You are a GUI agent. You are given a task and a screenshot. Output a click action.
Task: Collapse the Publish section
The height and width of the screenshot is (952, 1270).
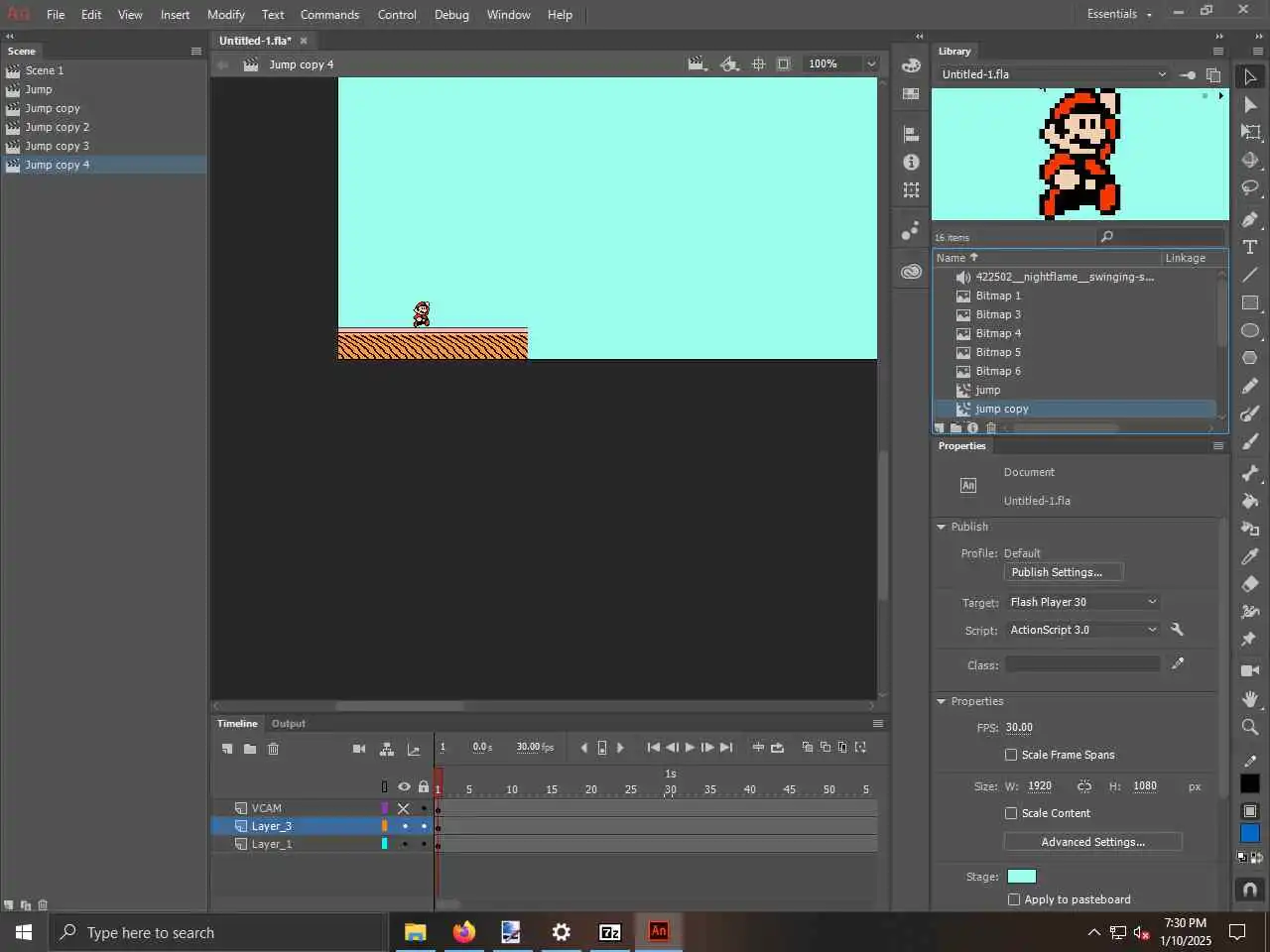942,527
